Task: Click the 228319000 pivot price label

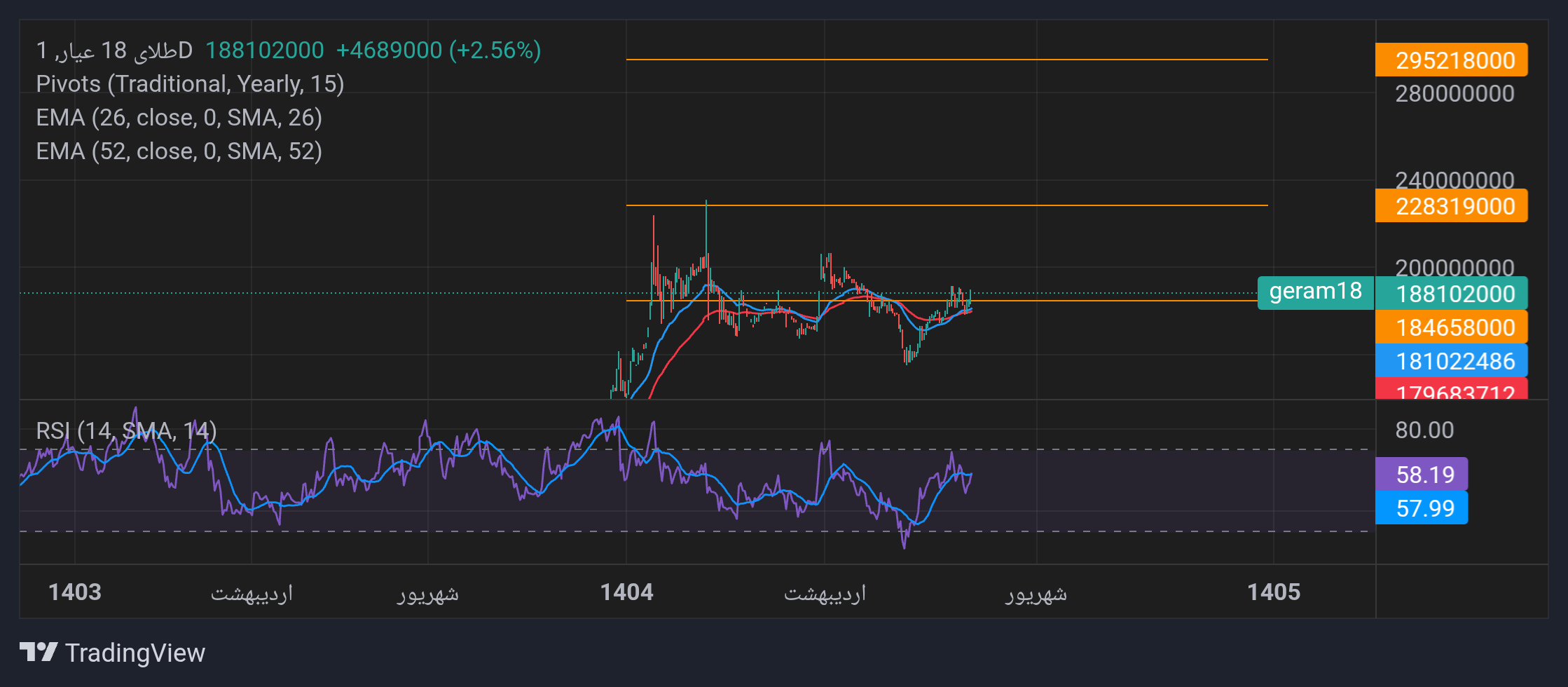Action: pos(1452,206)
